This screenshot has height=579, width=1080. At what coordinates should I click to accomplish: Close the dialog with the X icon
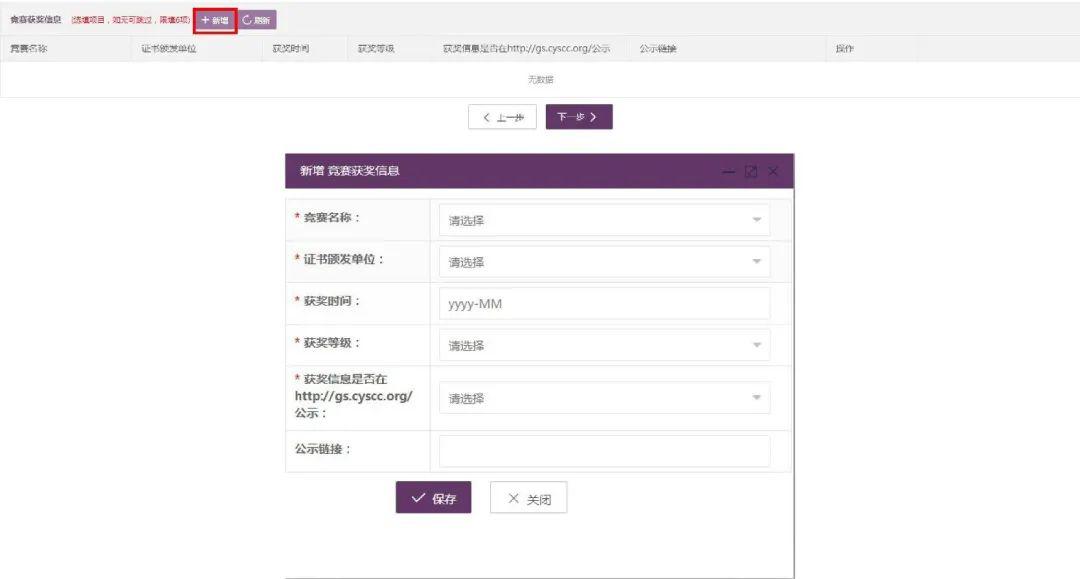point(773,172)
